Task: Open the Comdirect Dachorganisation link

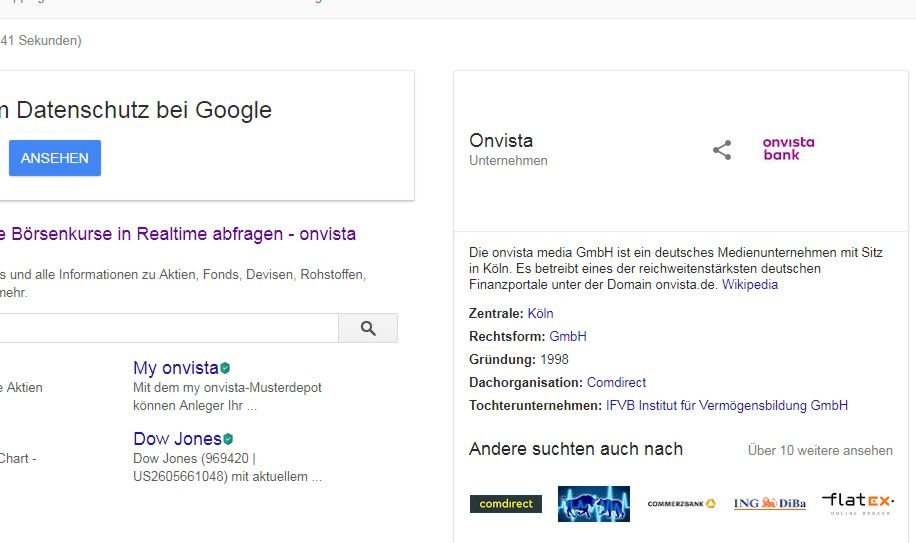Action: pos(616,382)
